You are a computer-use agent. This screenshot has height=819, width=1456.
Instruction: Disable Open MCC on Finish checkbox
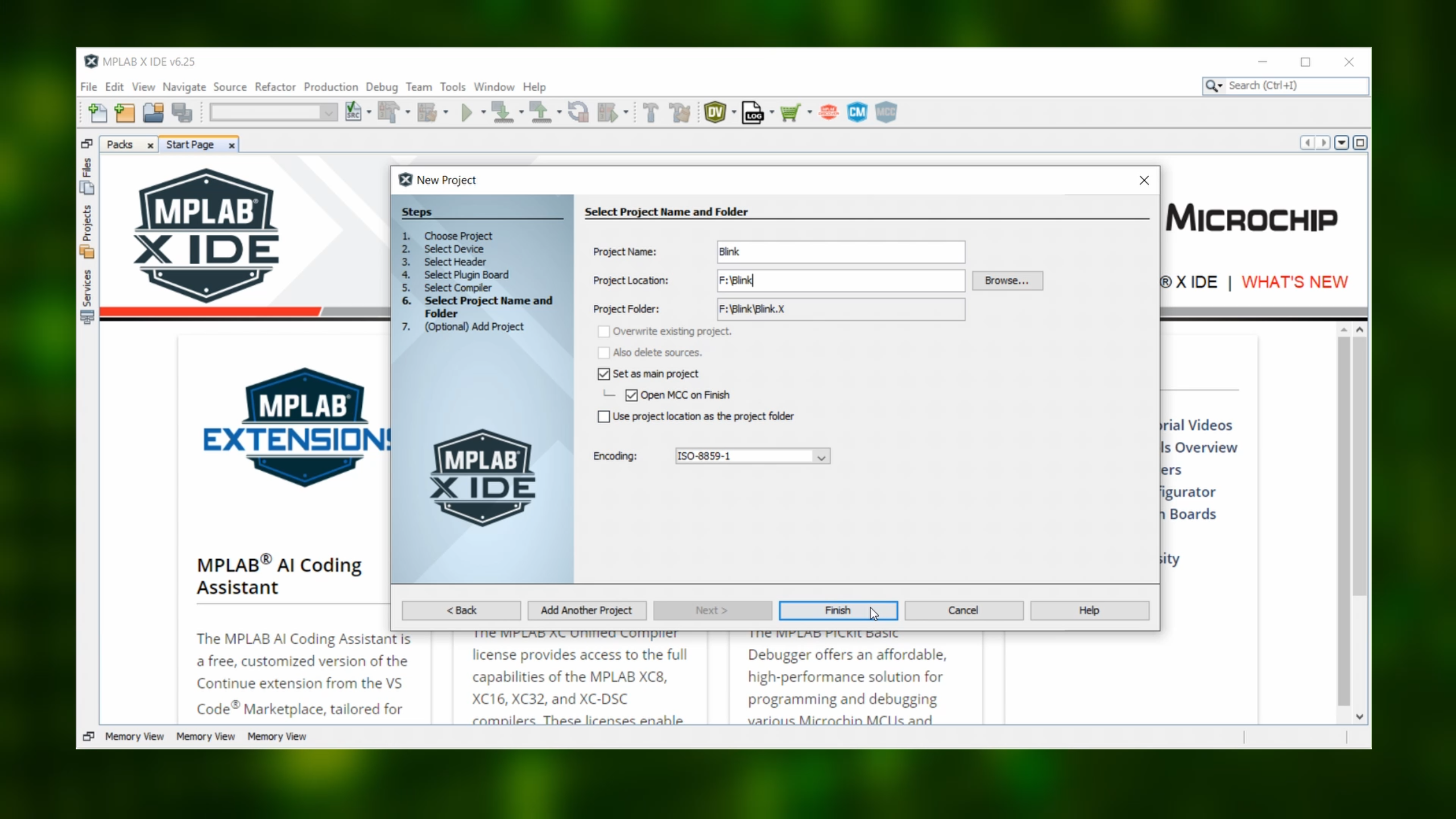pyautogui.click(x=631, y=395)
